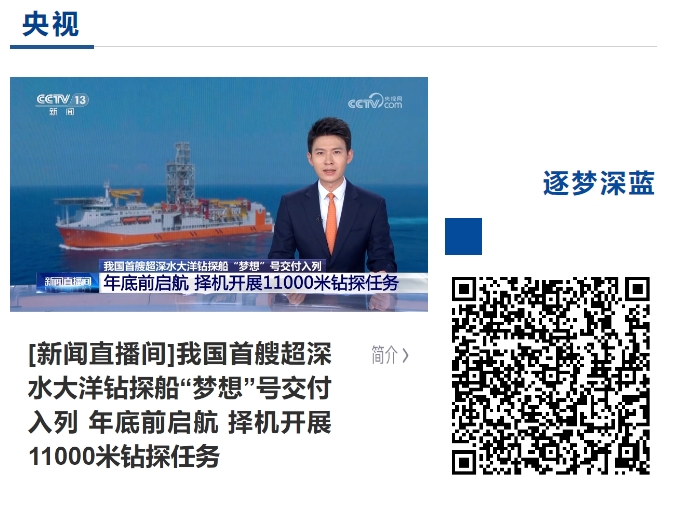Click the upper caption “梦想”号交付入列 strip
This screenshot has width=685, height=517.
(x=212, y=266)
